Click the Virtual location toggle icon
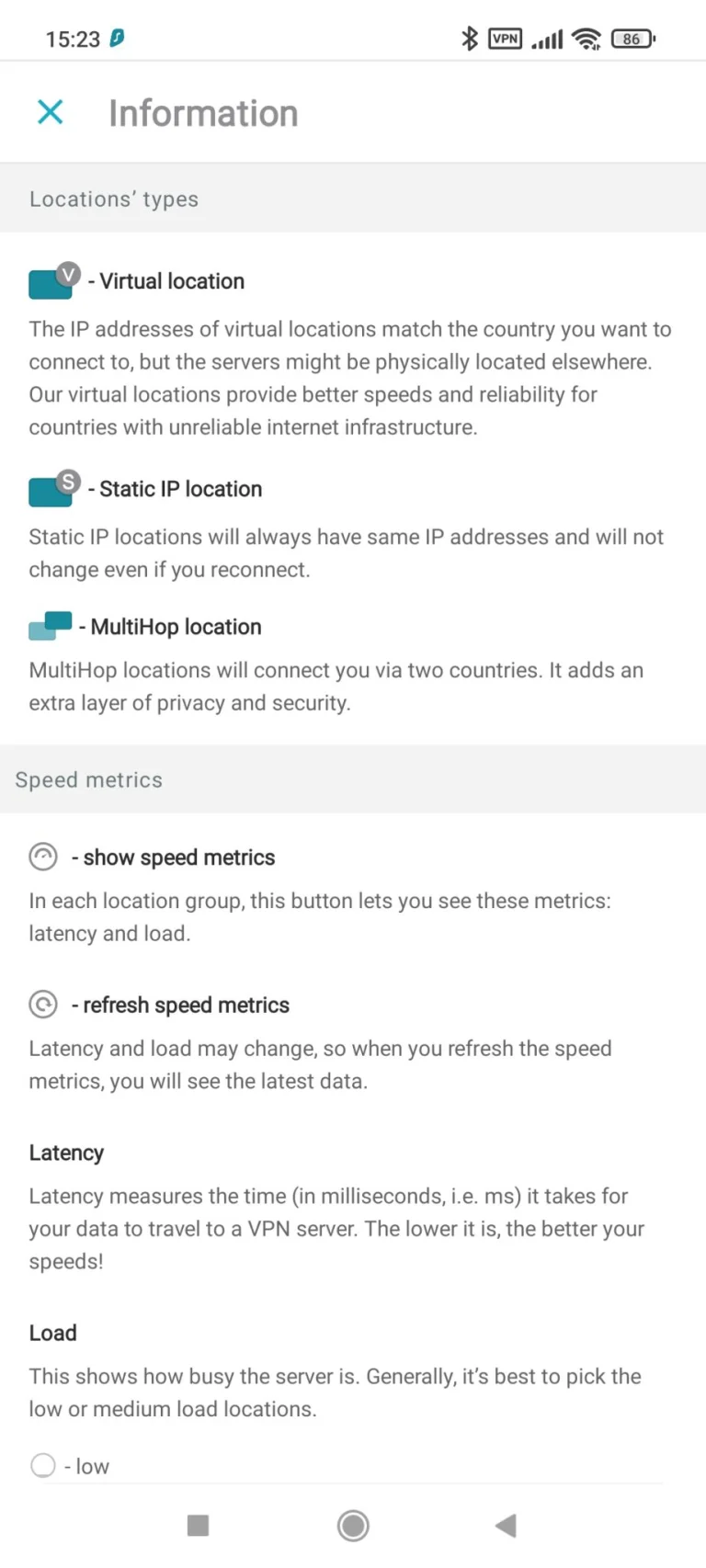706x1568 pixels. coord(51,281)
